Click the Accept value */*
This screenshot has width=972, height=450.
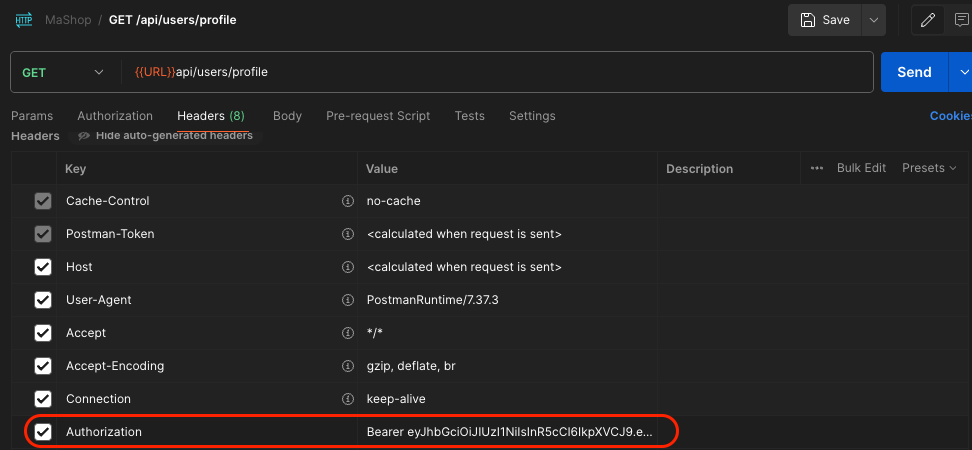point(374,333)
